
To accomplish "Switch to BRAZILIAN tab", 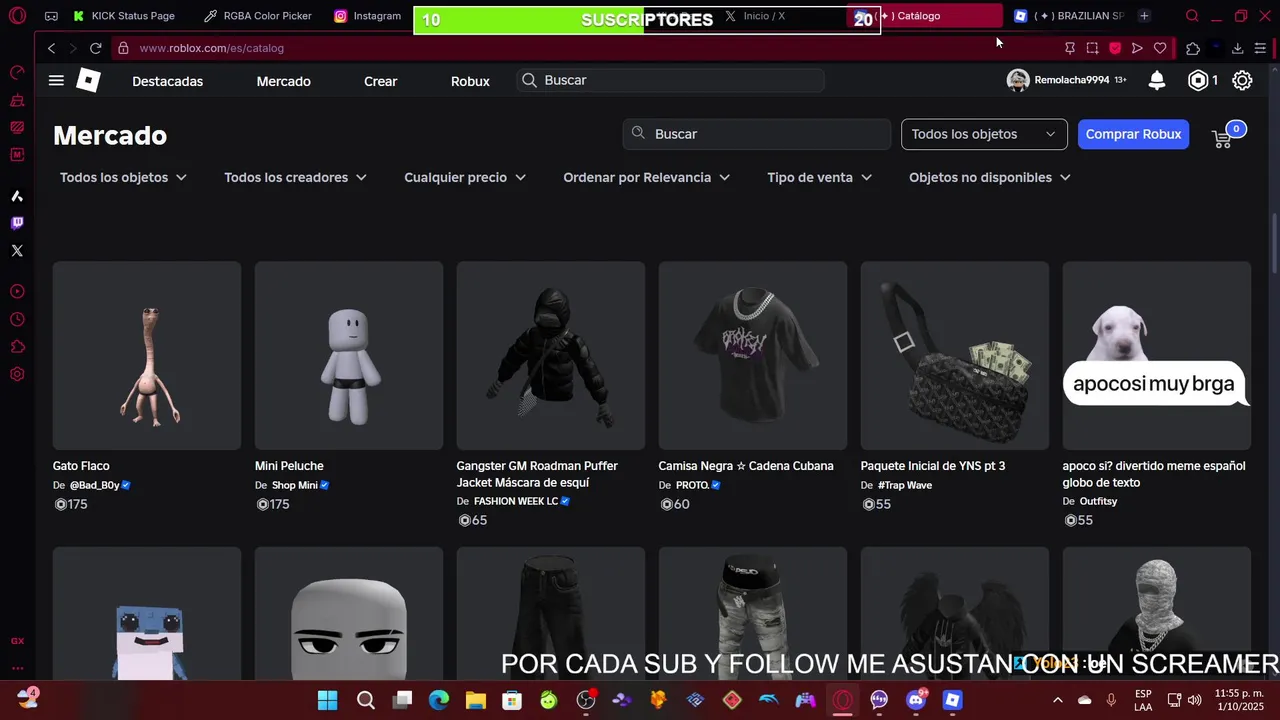I will coord(1068,16).
